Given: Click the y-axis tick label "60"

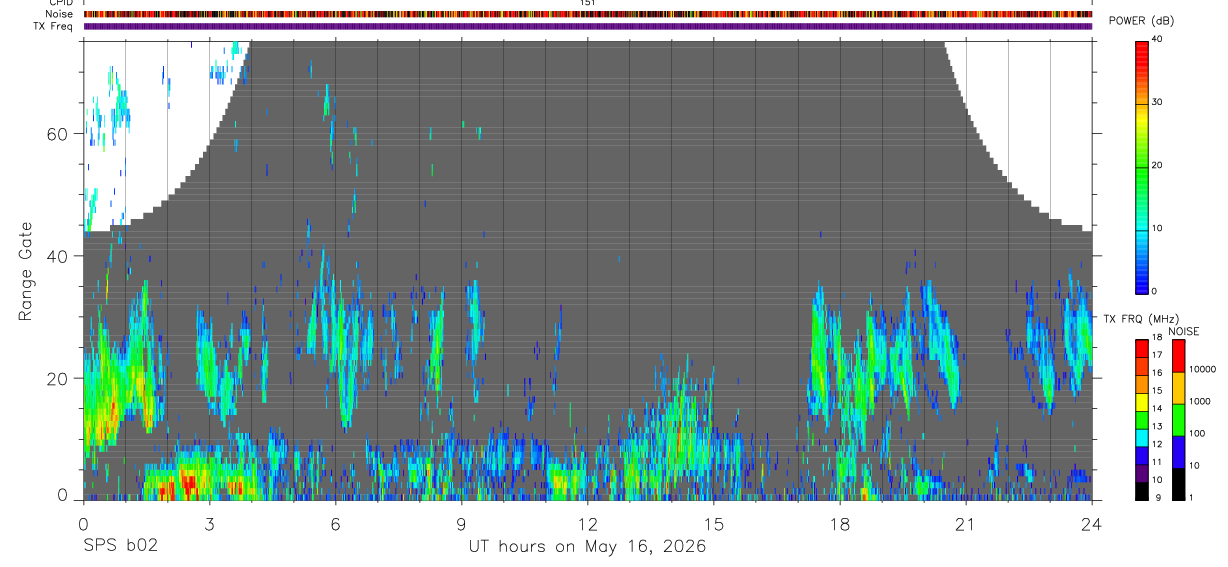Looking at the screenshot, I should pos(58,134).
